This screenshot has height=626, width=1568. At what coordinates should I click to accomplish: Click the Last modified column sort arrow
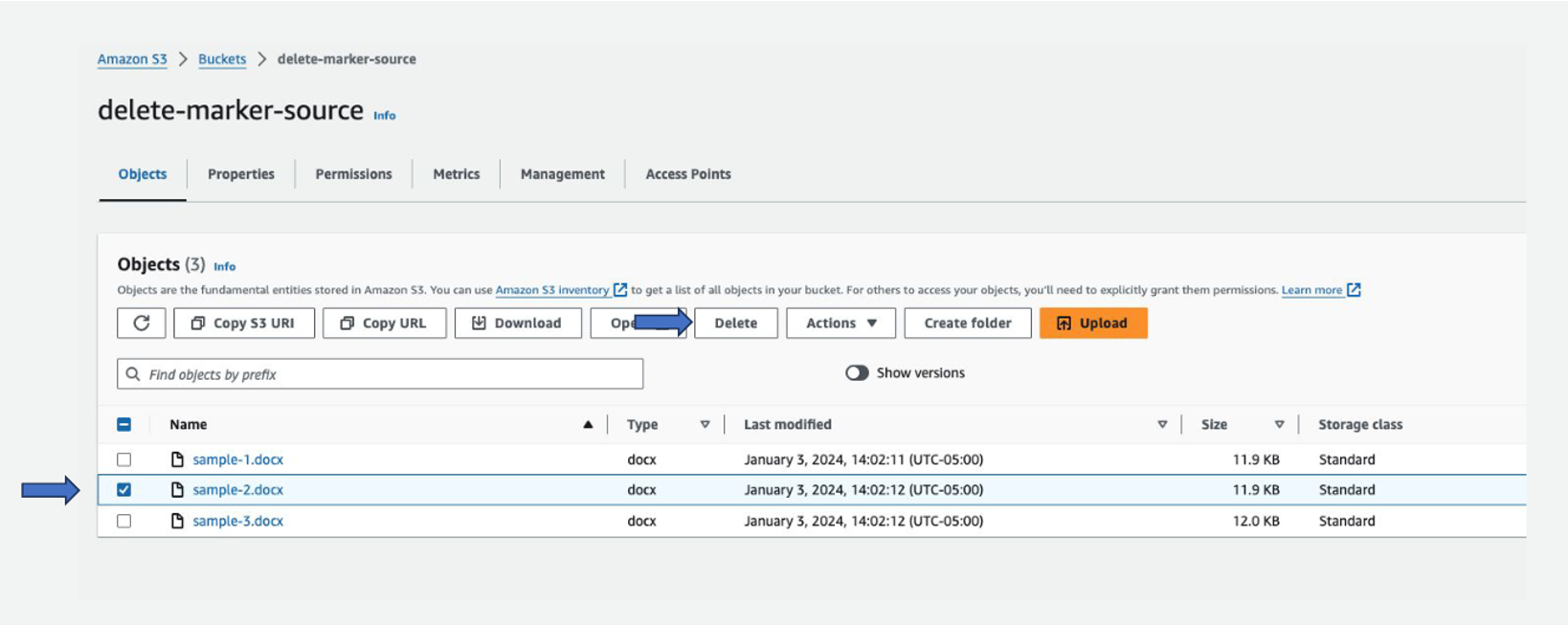pyautogui.click(x=1162, y=425)
